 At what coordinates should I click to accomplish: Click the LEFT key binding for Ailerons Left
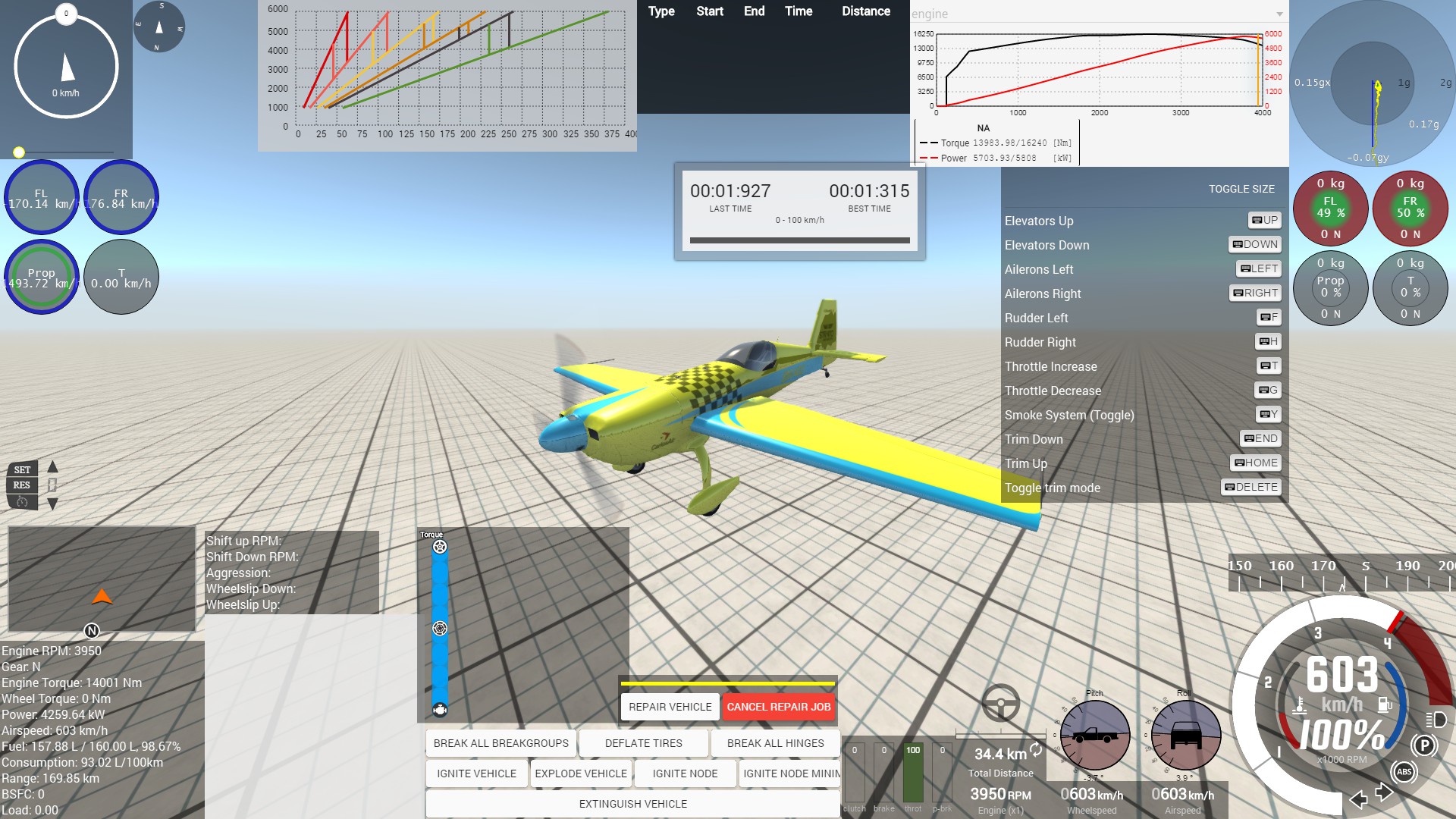pos(1259,268)
